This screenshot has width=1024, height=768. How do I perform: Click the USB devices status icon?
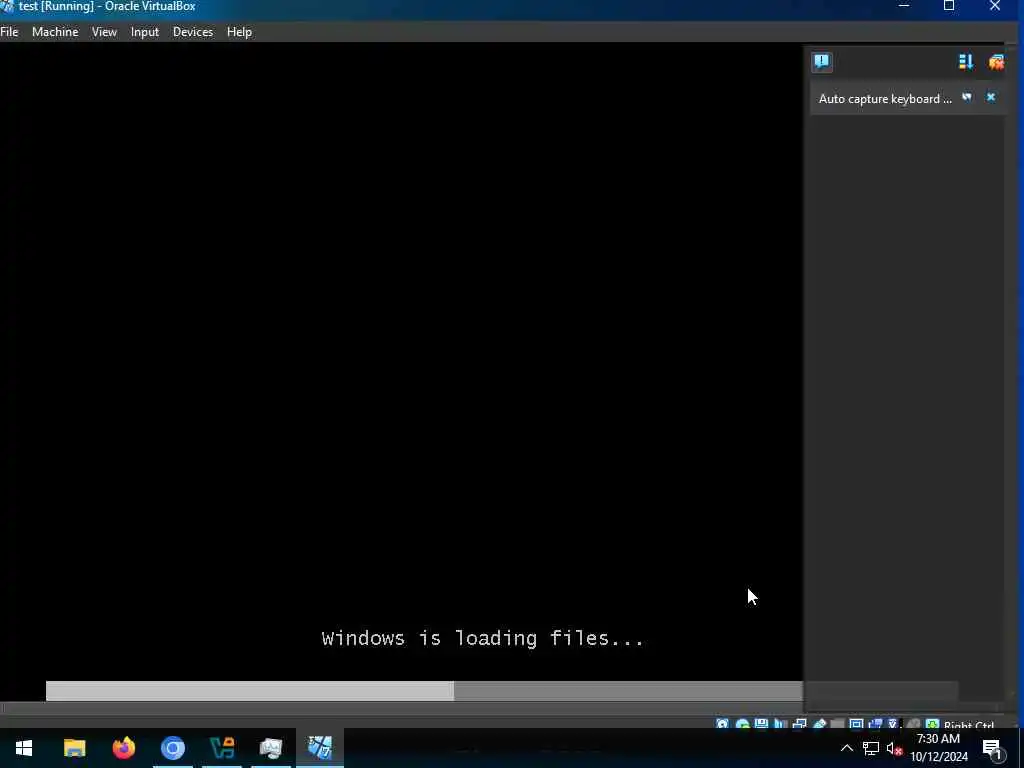(x=819, y=724)
